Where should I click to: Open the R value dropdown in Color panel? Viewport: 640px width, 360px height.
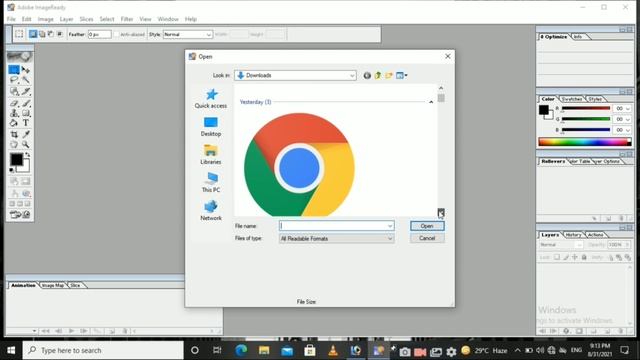pos(628,109)
